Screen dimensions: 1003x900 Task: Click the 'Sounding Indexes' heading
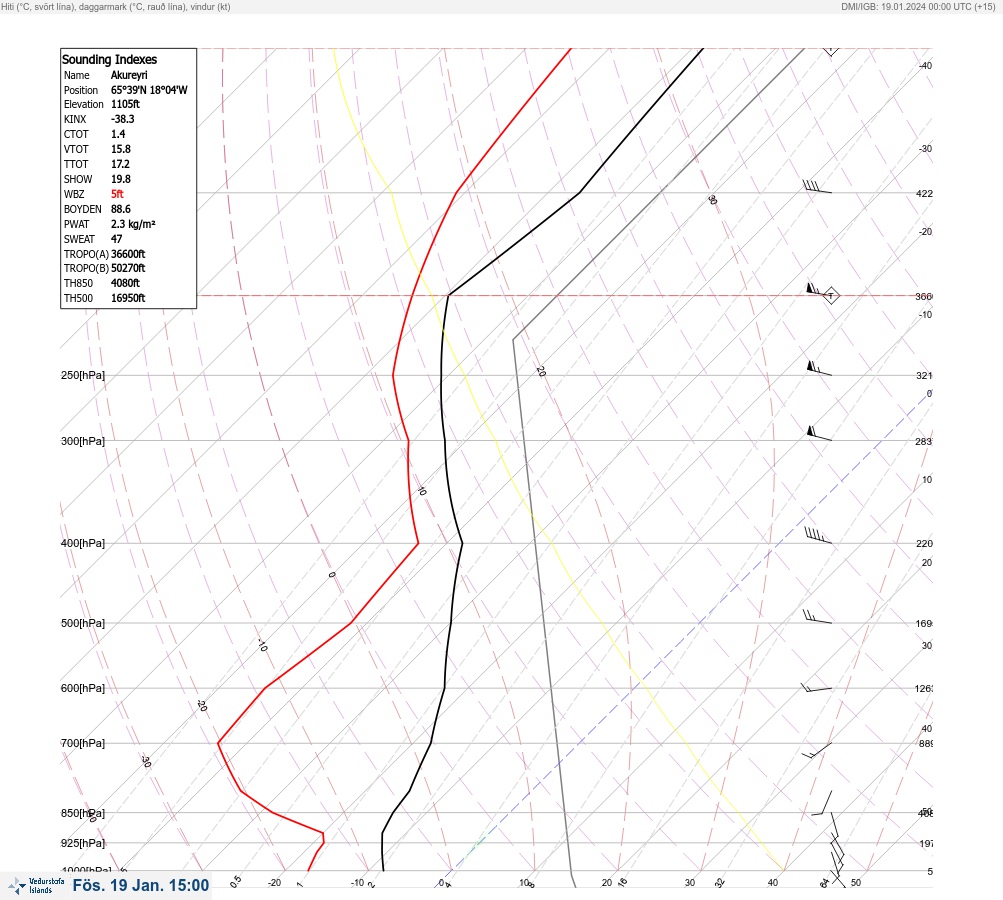[109, 59]
